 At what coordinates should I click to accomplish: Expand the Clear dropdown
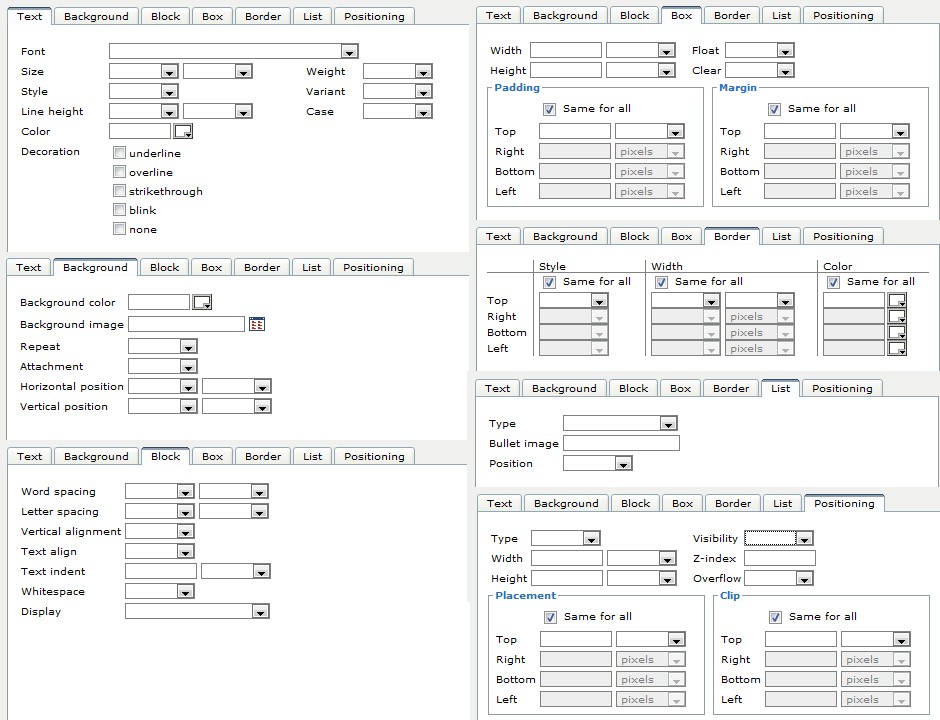760,70
